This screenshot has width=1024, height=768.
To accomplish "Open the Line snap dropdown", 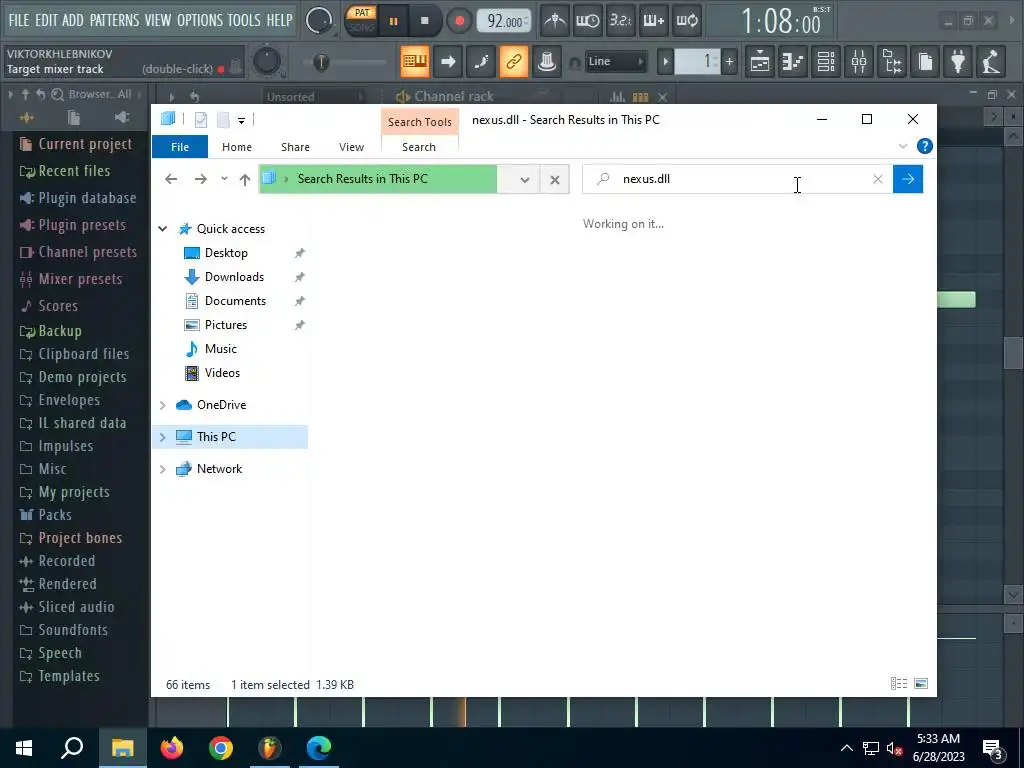I will point(615,61).
